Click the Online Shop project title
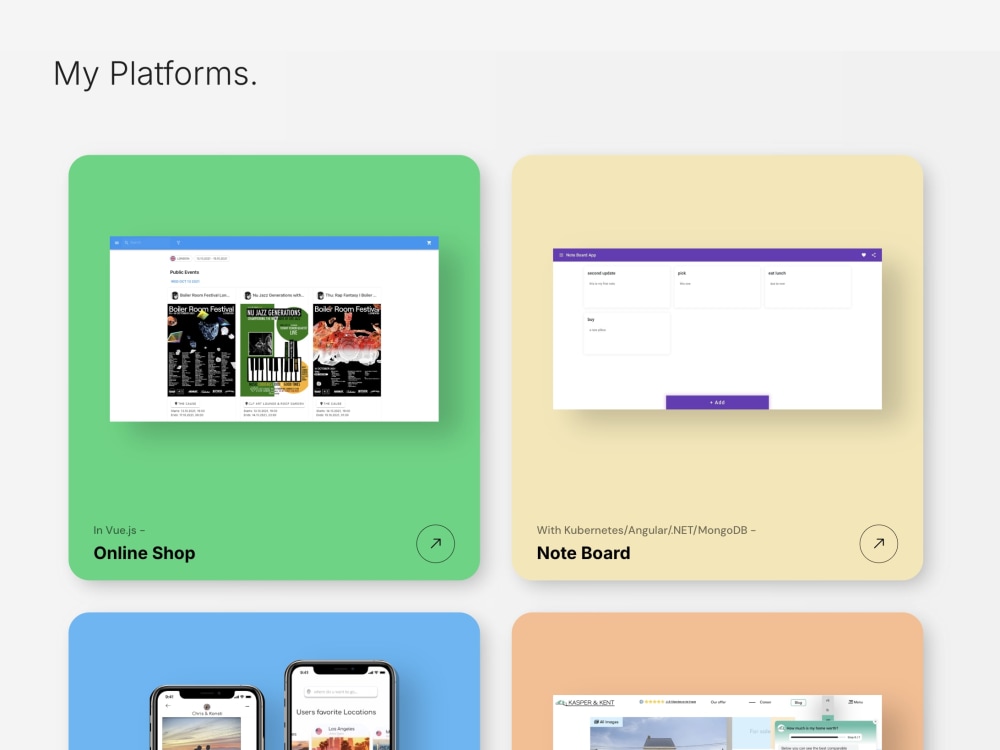 pos(144,553)
